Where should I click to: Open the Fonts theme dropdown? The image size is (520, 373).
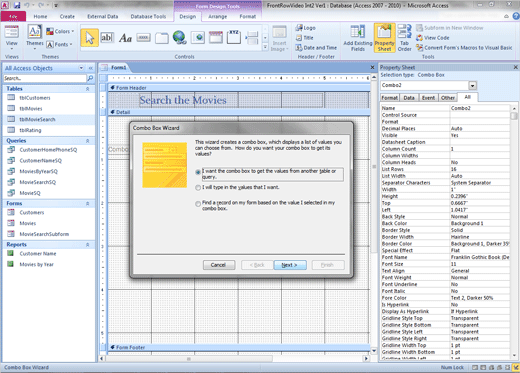tap(59, 44)
